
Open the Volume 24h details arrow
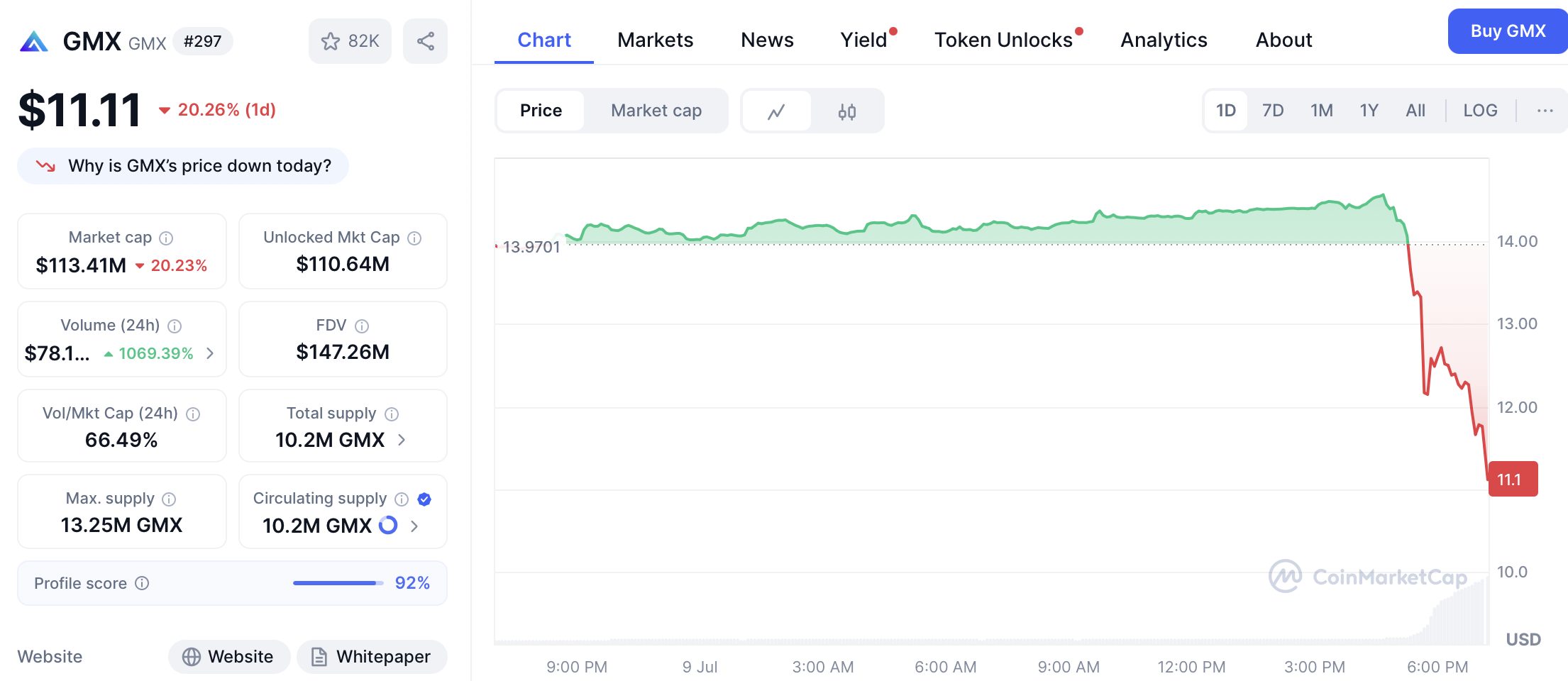pyautogui.click(x=211, y=353)
